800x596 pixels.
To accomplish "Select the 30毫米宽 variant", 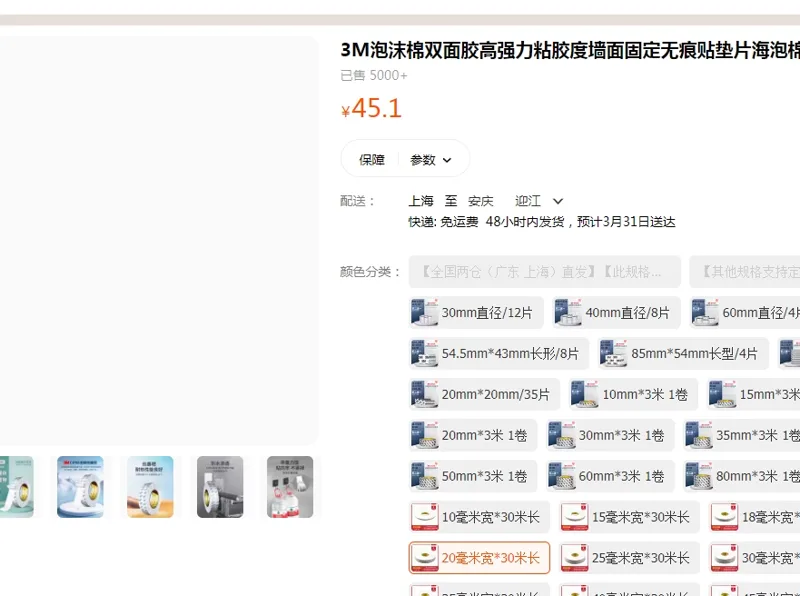I will tap(755, 558).
